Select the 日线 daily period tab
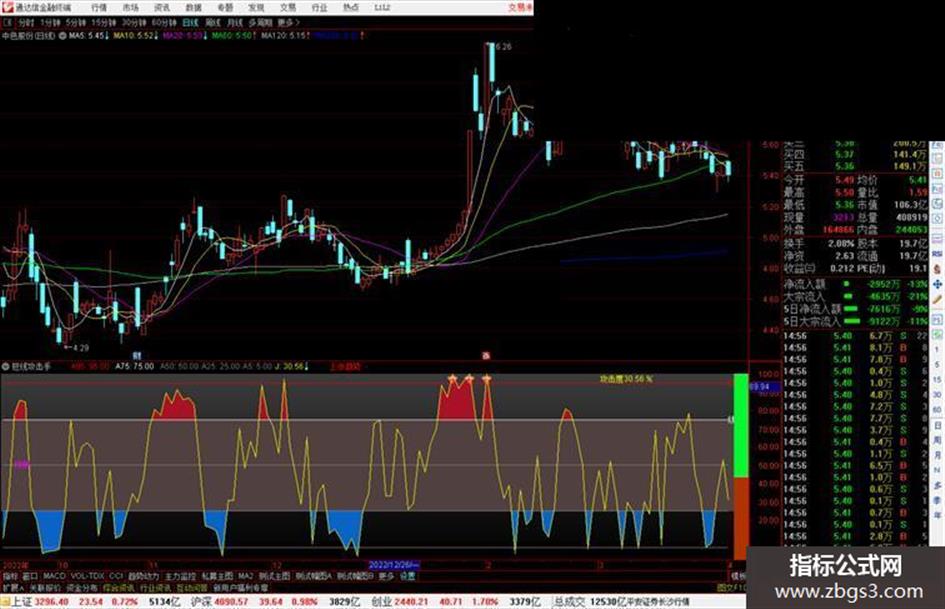Image resolution: width=945 pixels, height=609 pixels. (190, 23)
